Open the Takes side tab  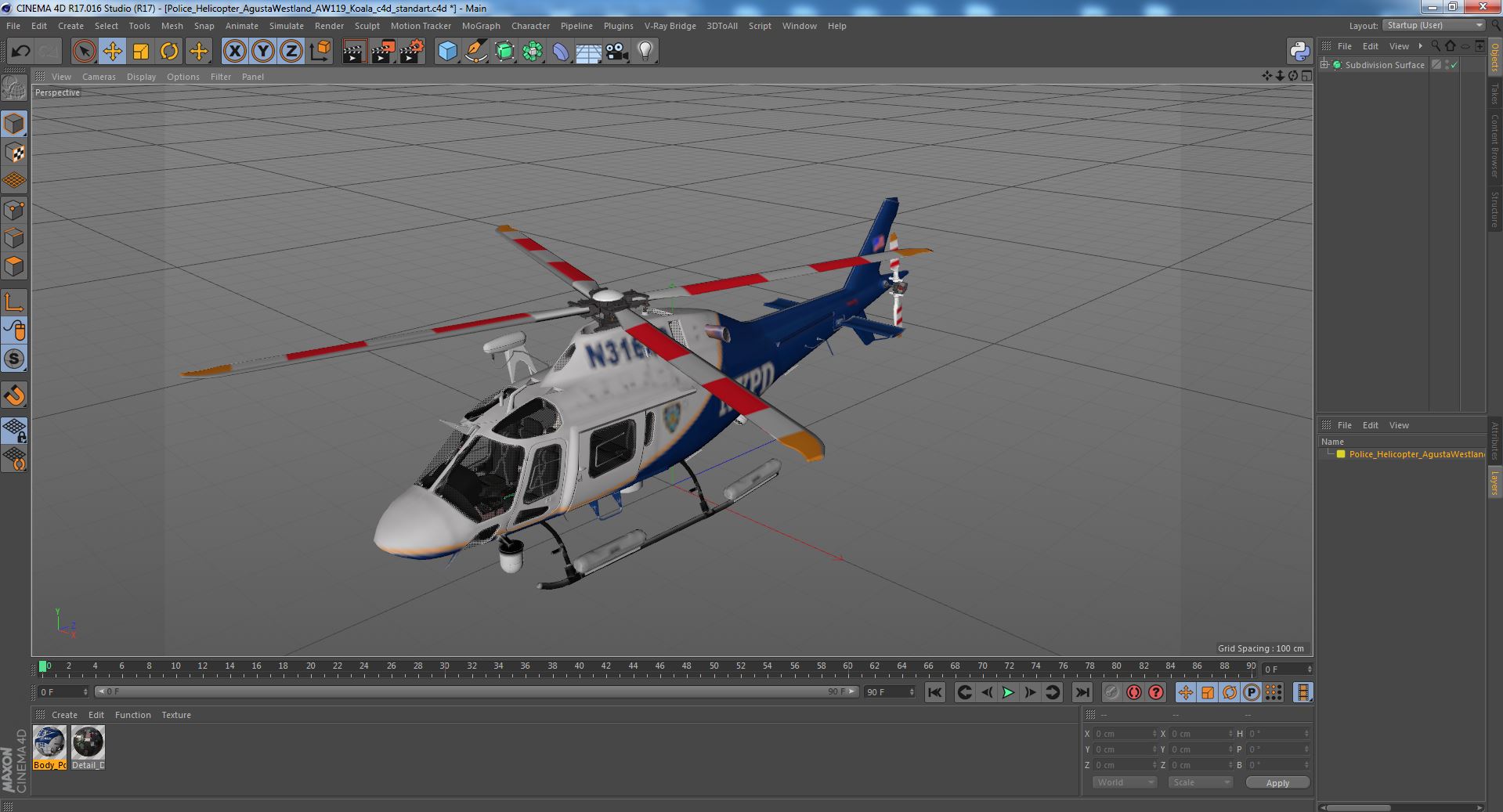[x=1494, y=93]
